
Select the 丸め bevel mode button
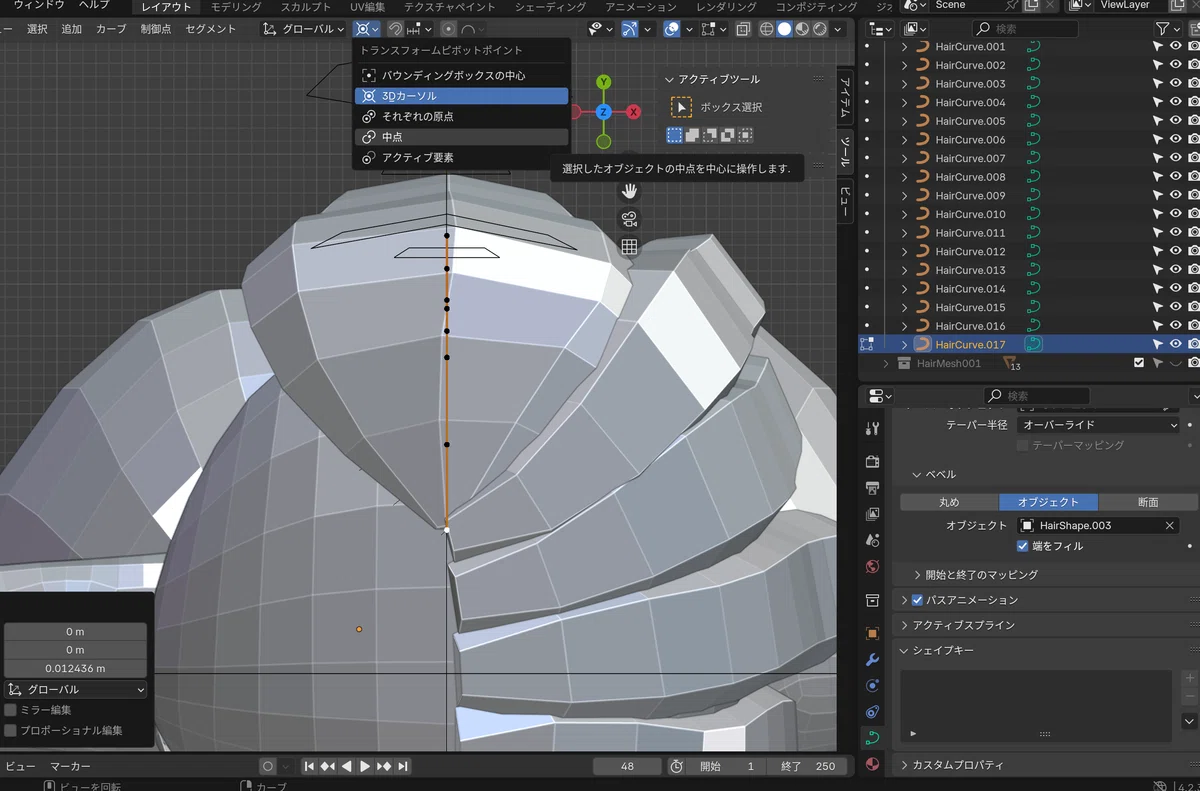click(949, 502)
